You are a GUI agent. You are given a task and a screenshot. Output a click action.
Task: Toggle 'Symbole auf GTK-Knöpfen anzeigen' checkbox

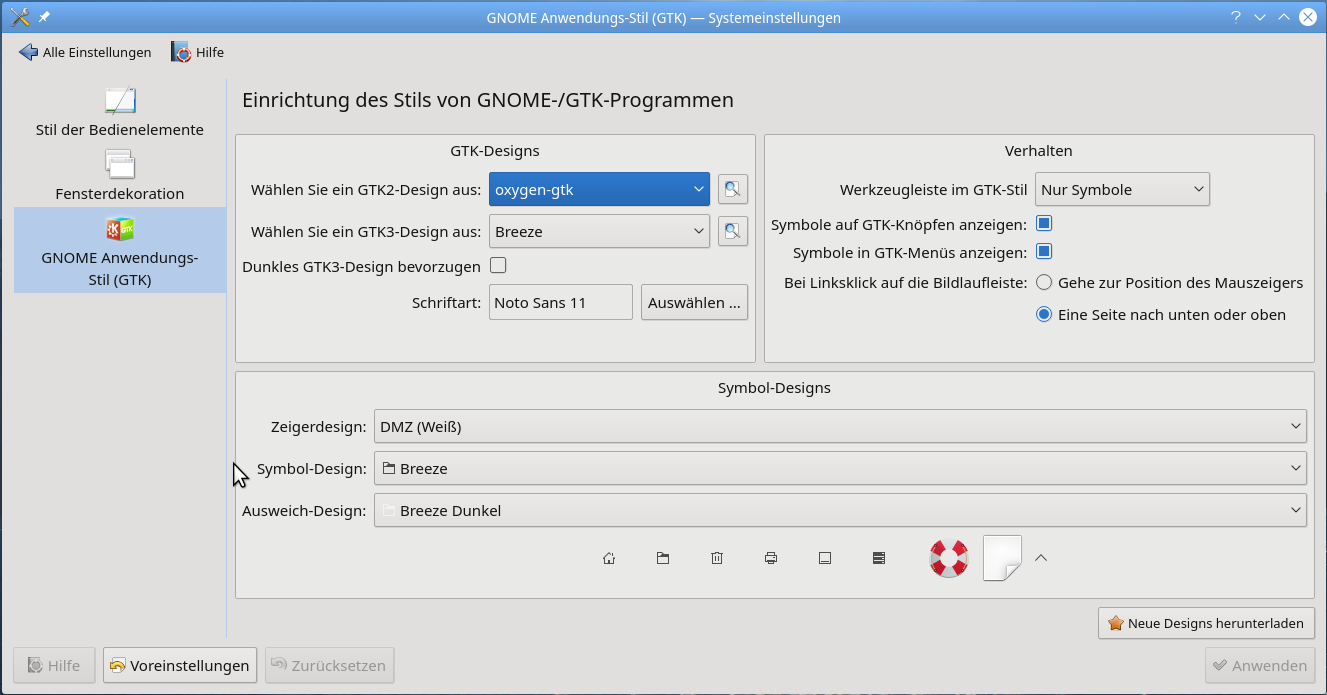(x=1044, y=224)
